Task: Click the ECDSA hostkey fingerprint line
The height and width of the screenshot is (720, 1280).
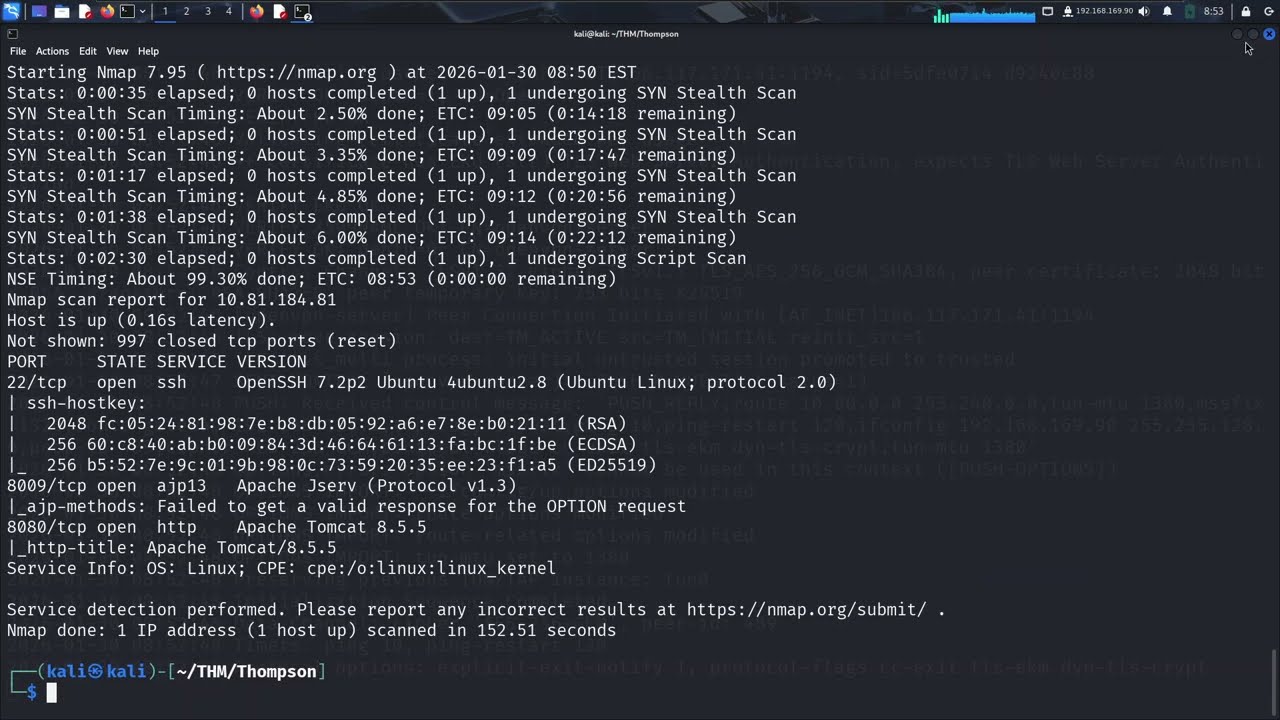Action: (322, 444)
